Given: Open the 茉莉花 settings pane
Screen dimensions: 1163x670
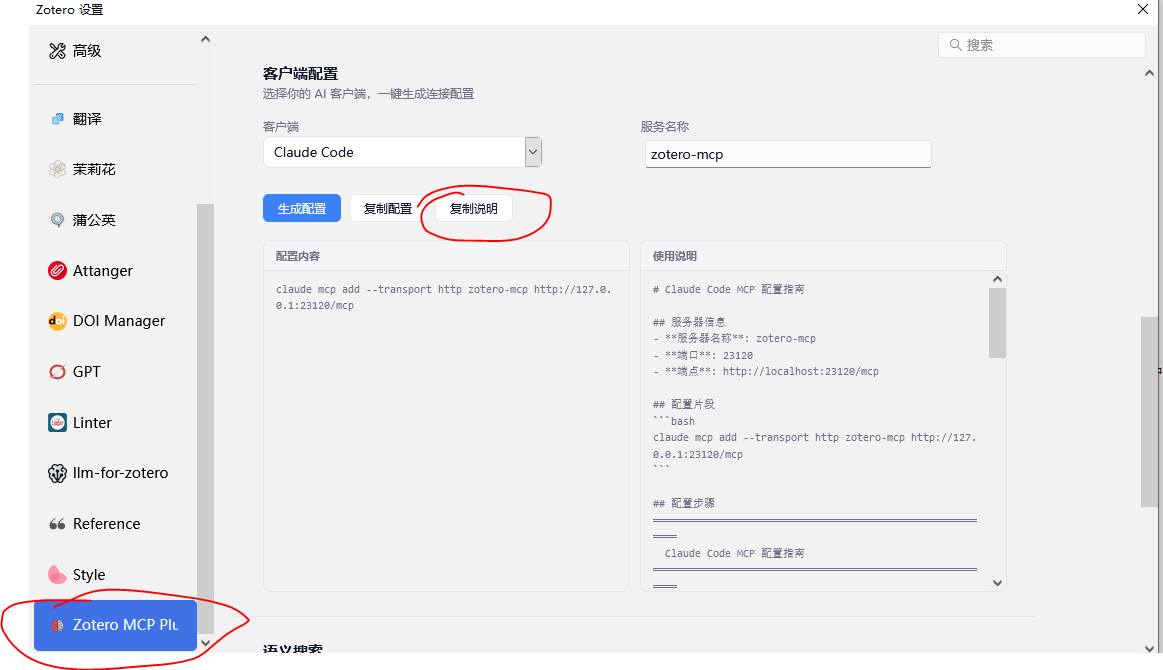Looking at the screenshot, I should pyautogui.click(x=115, y=169).
